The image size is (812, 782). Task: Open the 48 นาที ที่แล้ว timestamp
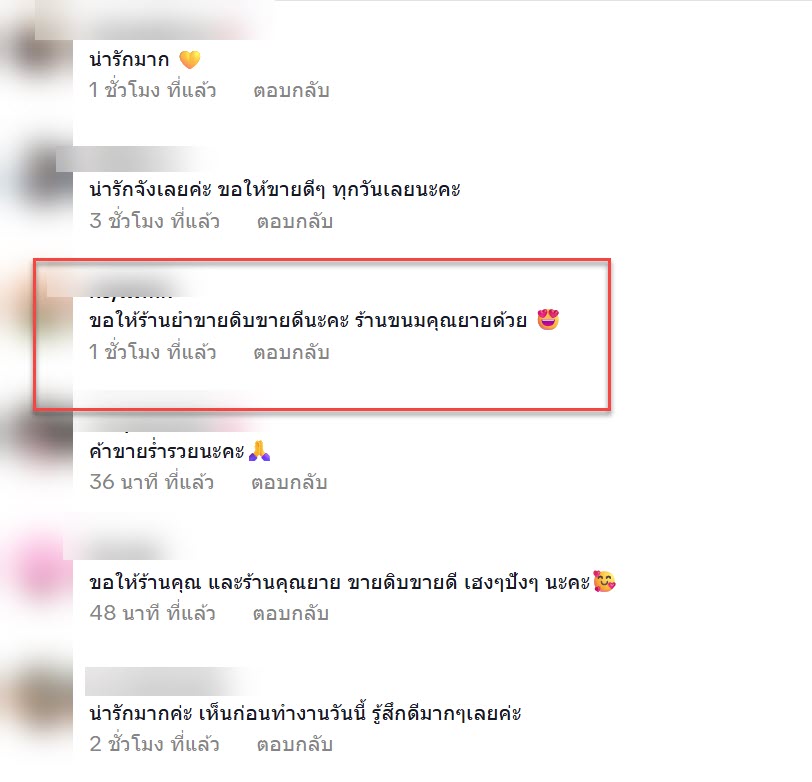(x=152, y=613)
